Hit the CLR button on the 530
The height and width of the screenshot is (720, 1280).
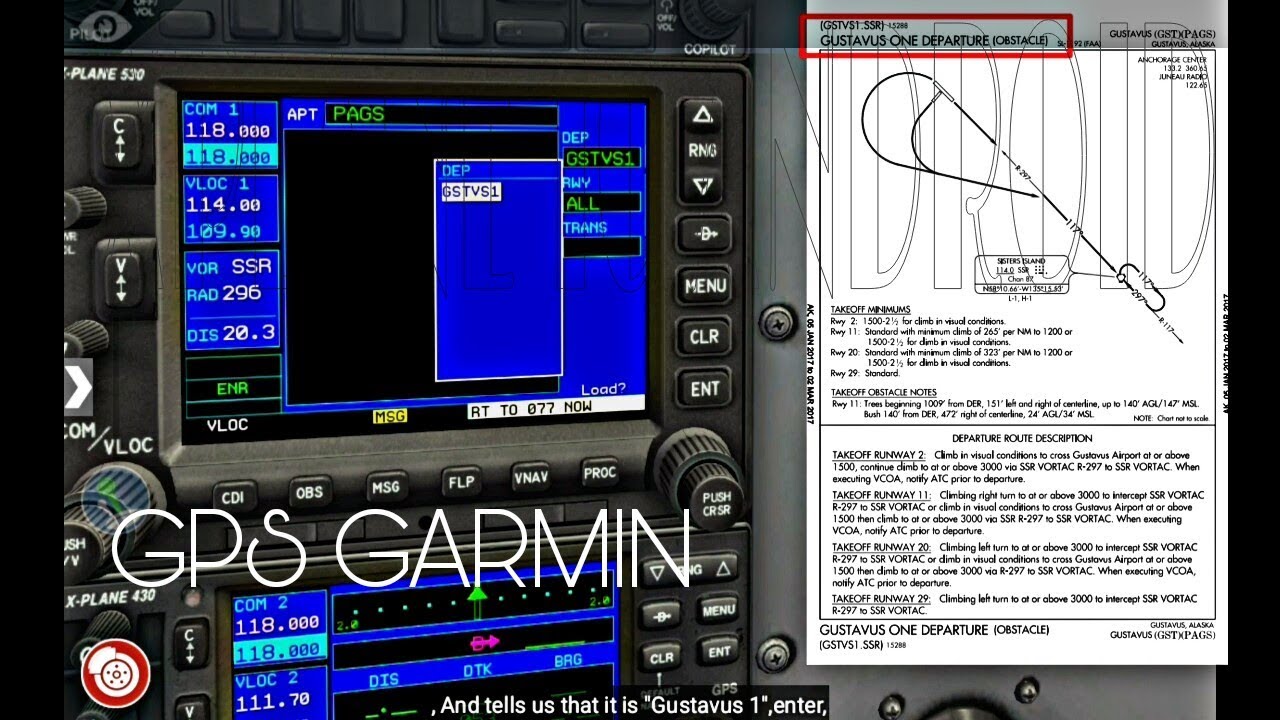(x=704, y=337)
